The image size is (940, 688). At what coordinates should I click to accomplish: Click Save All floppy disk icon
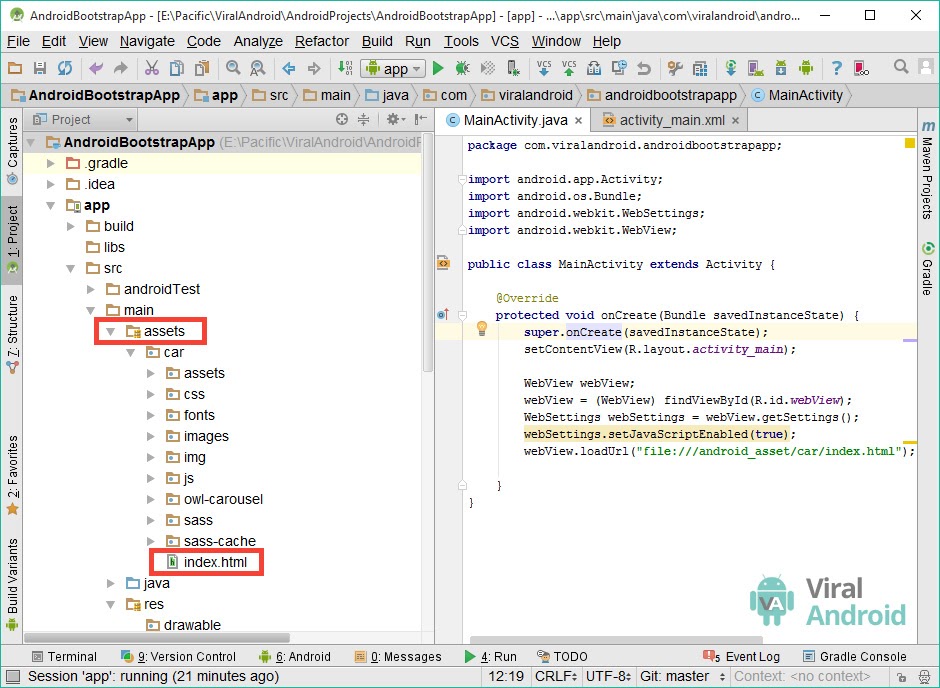[x=40, y=68]
